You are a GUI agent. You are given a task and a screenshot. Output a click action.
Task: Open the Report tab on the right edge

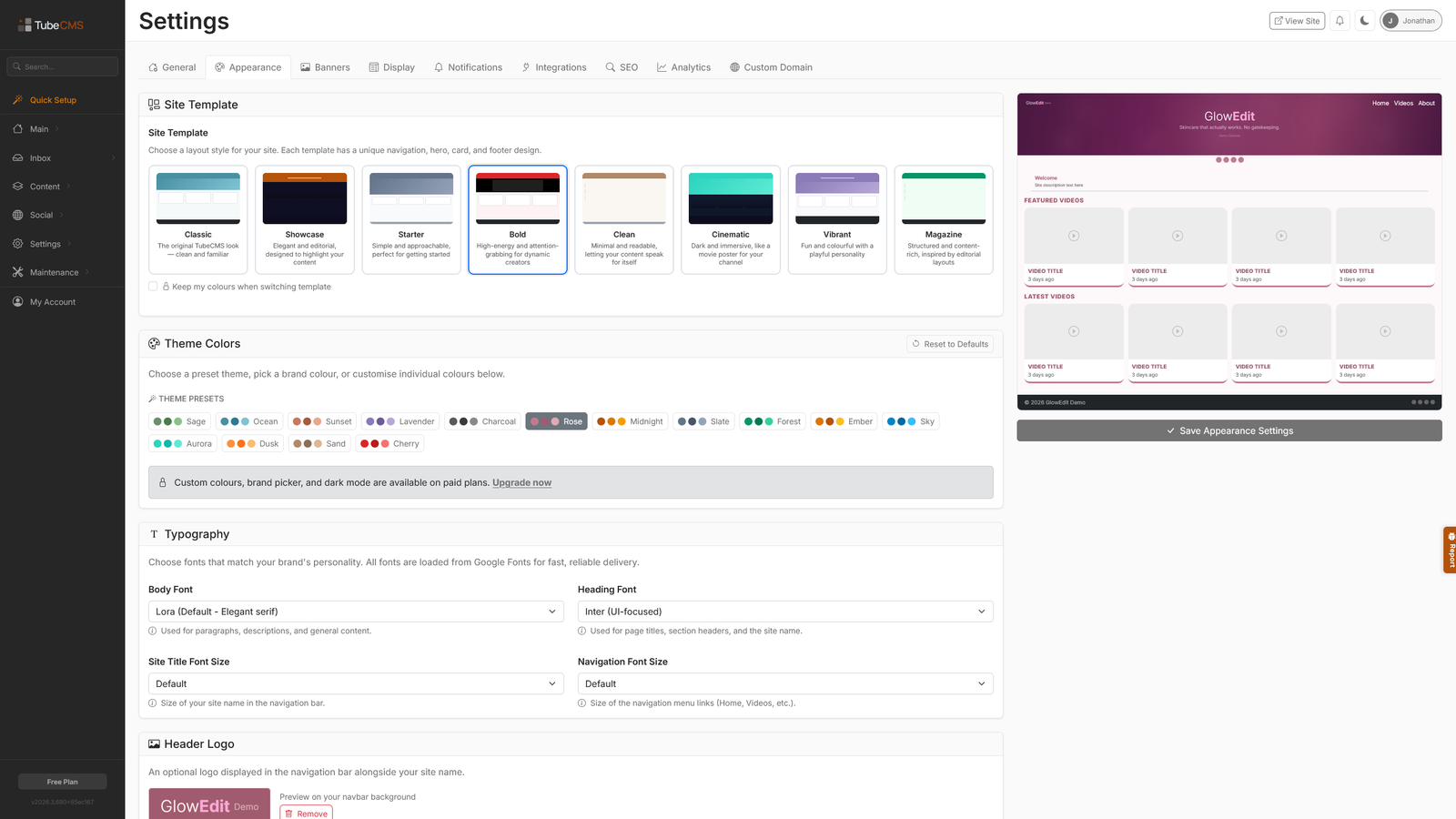click(1449, 550)
